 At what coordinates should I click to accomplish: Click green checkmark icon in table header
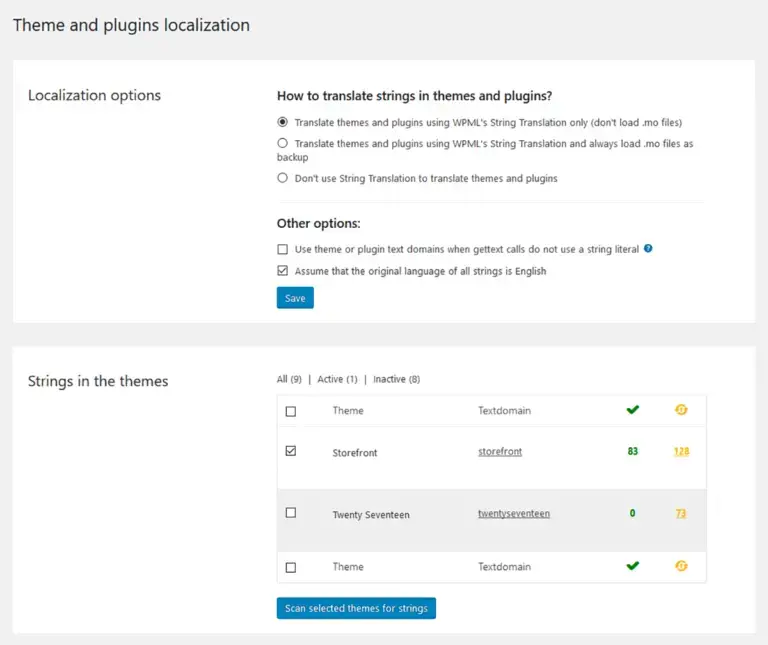(x=633, y=409)
